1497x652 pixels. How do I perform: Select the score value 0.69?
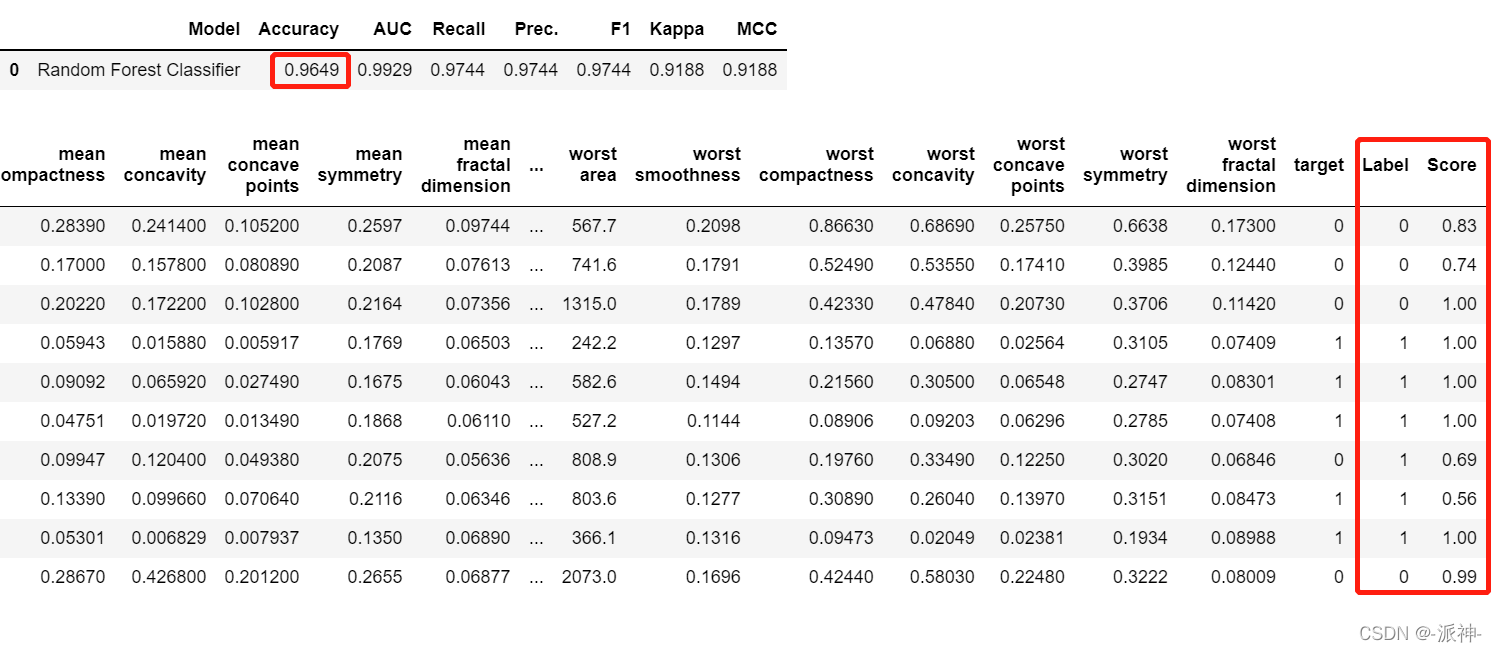pos(1459,460)
